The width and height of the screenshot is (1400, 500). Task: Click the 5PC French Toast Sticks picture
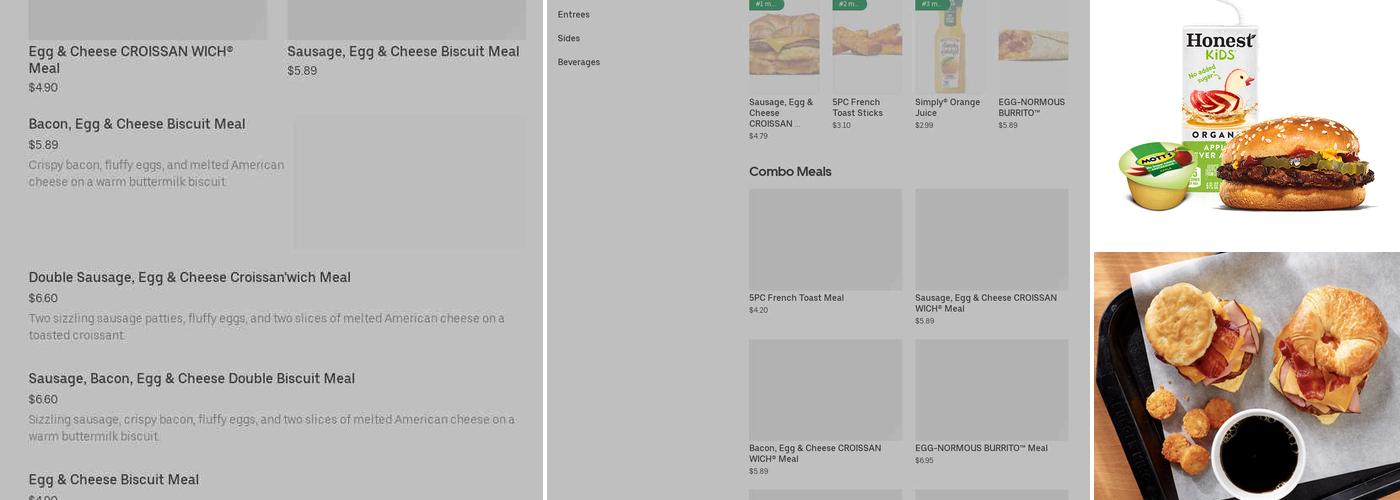[x=867, y=47]
